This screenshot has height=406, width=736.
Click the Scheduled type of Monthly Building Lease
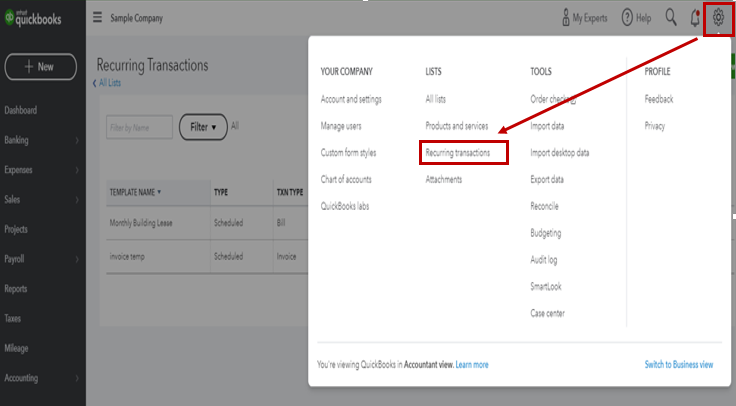(x=229, y=223)
